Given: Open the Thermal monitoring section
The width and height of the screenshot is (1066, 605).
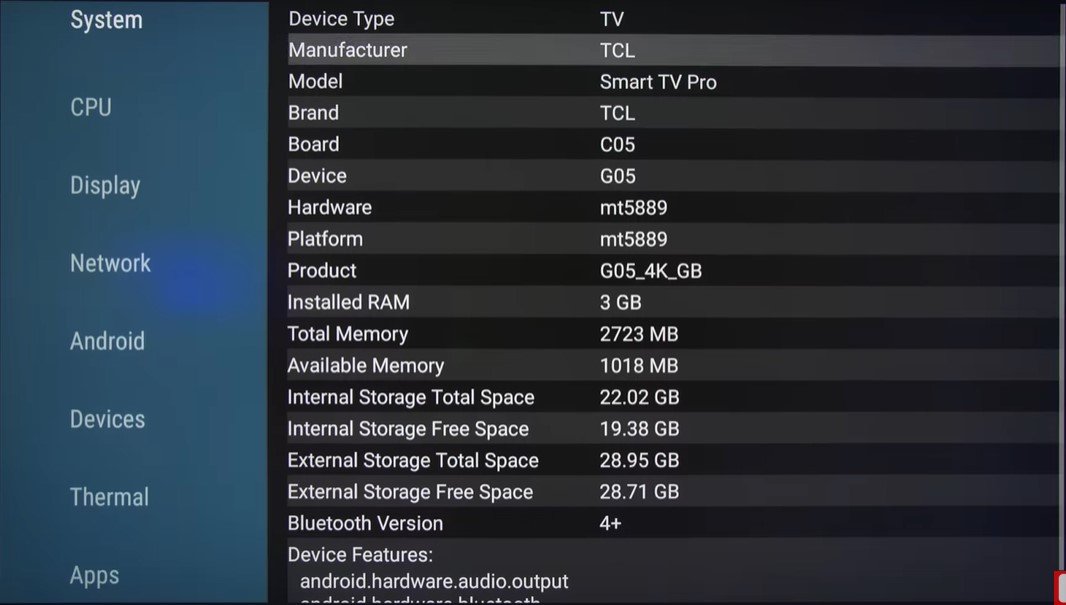Looking at the screenshot, I should 108,497.
